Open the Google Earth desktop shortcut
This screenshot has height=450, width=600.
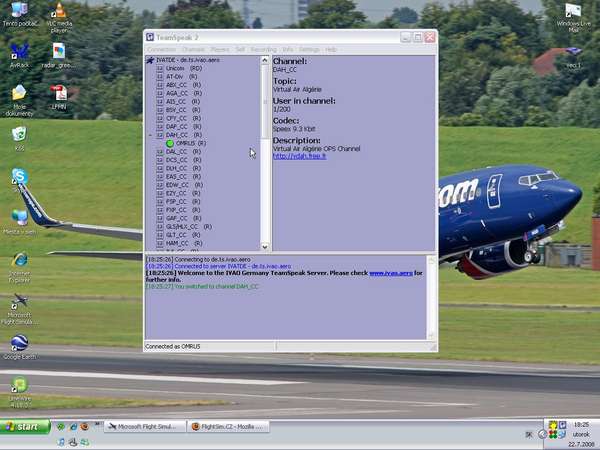click(x=20, y=347)
